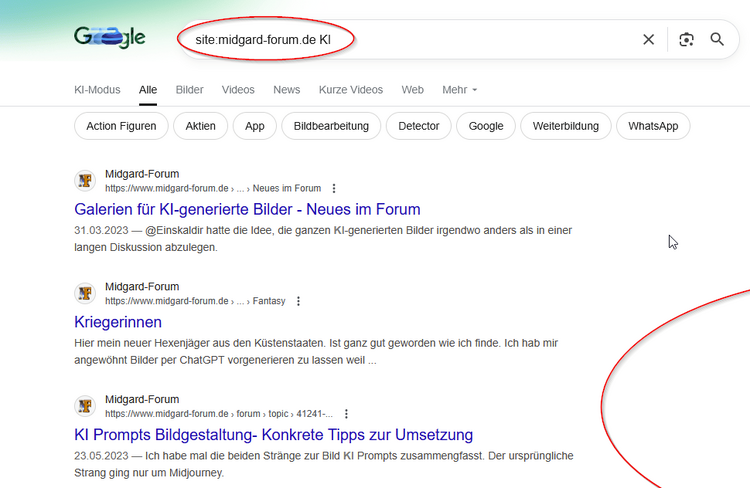The image size is (750, 488).
Task: Select the WhatsApp filter chip
Action: pos(653,126)
